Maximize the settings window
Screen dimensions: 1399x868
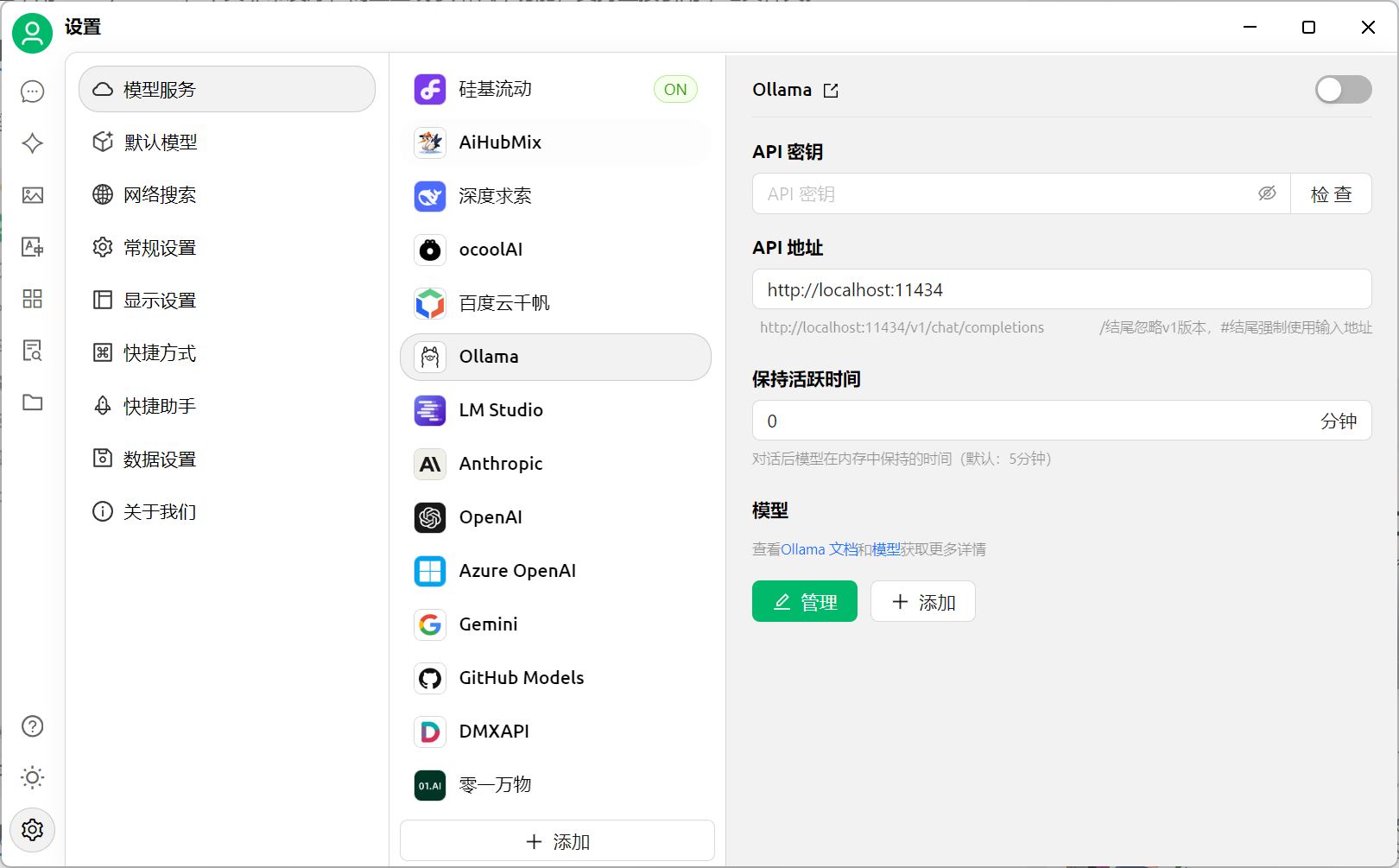click(x=1308, y=28)
